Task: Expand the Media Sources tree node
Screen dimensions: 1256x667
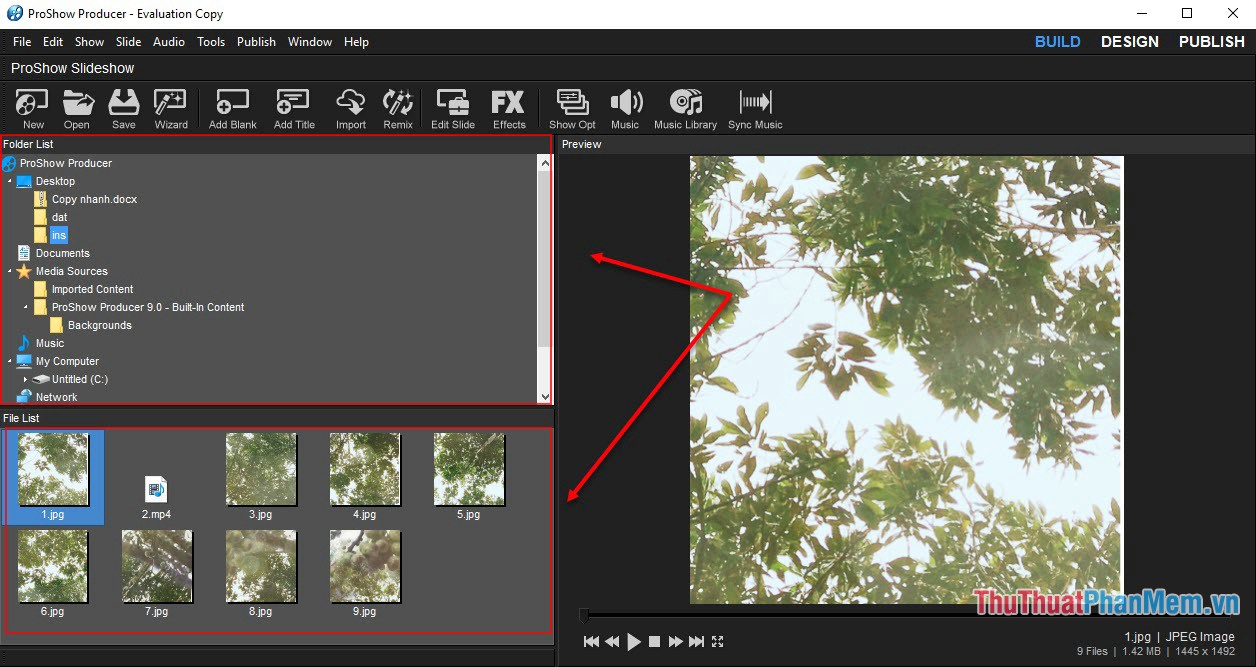Action: click(x=11, y=271)
